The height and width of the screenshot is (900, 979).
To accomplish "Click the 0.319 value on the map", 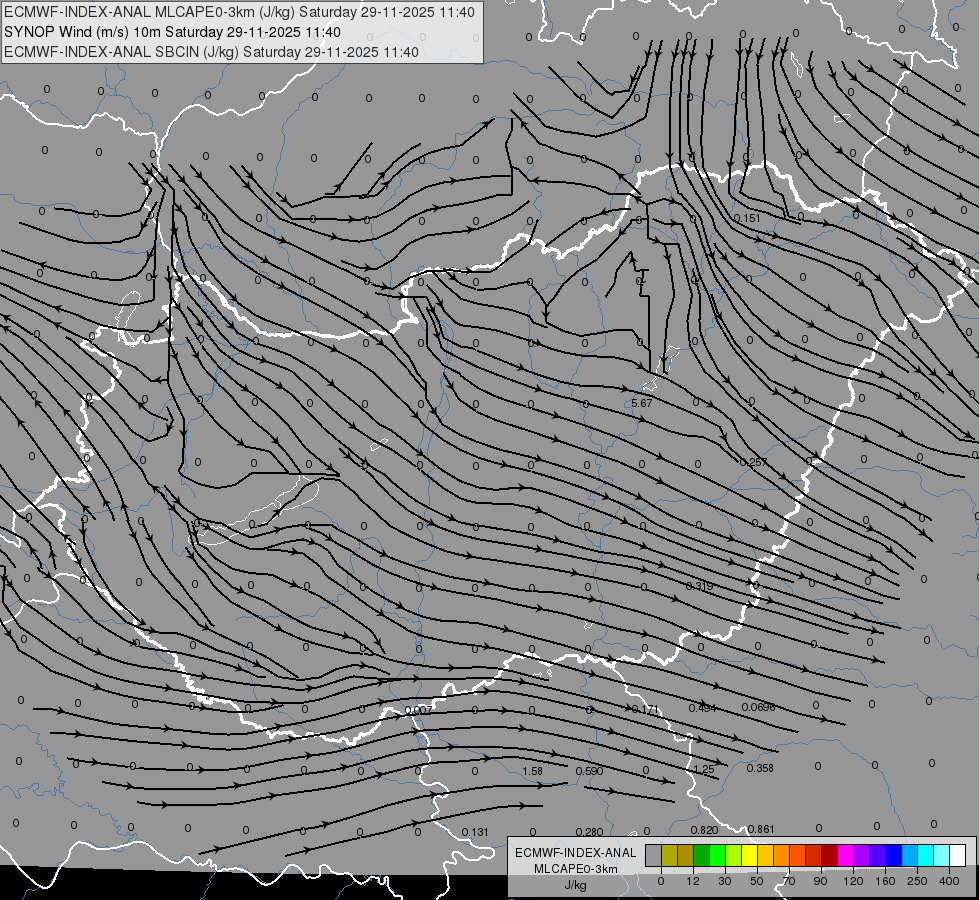I will coord(699,586).
